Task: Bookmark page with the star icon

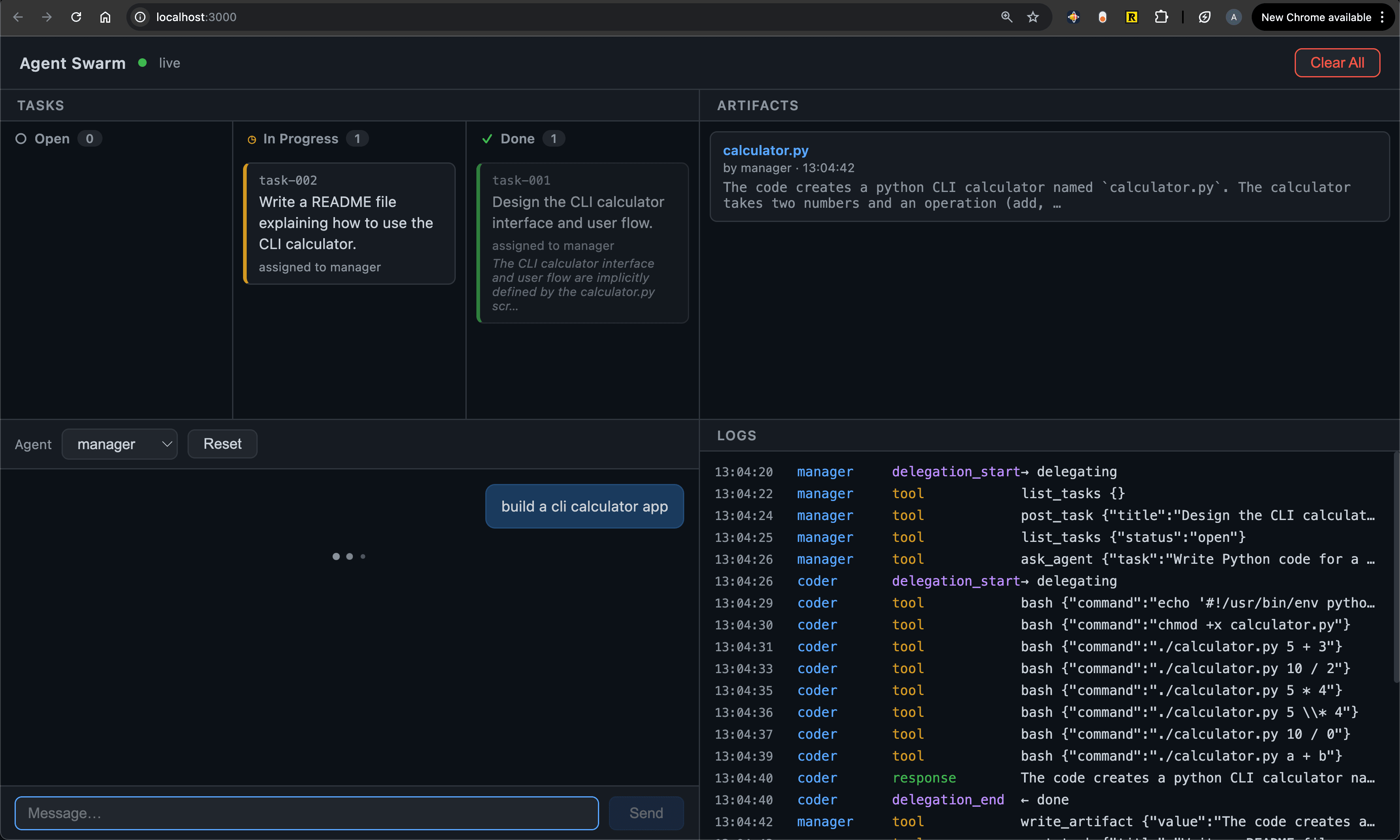Action: click(x=1033, y=17)
